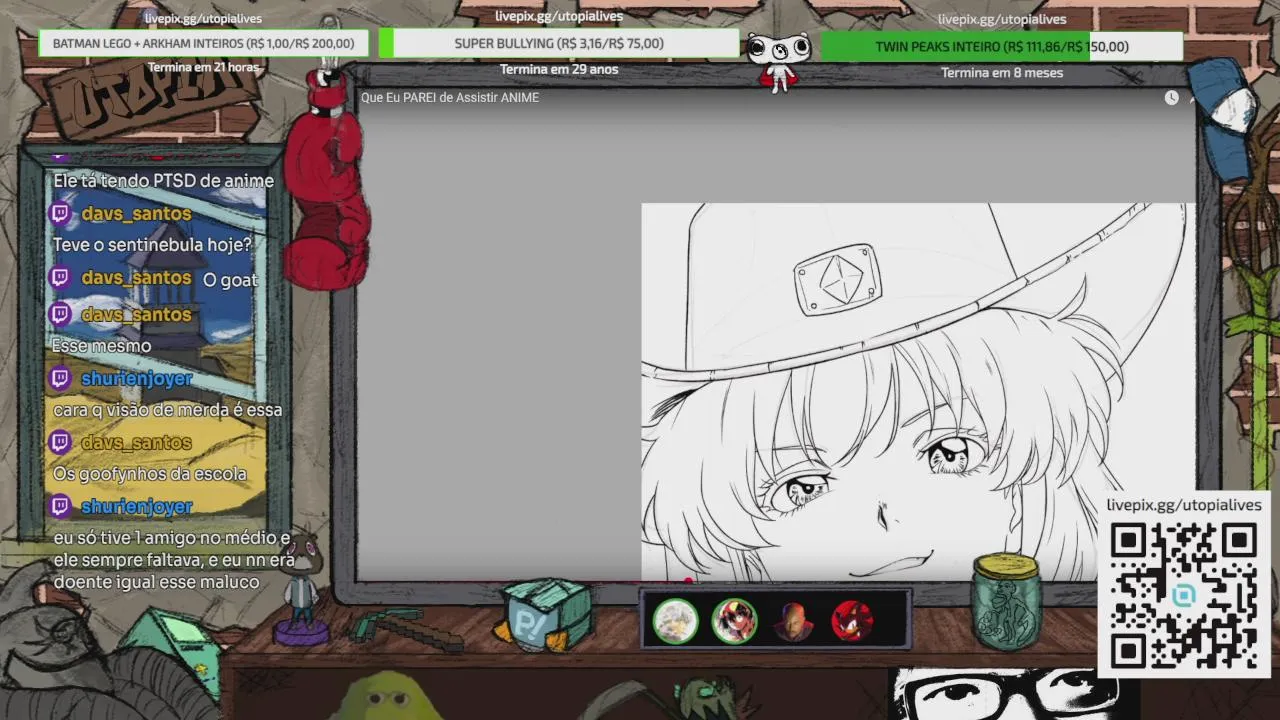Click chat message 'Teve o sentinebula hoje?'

[x=152, y=245]
